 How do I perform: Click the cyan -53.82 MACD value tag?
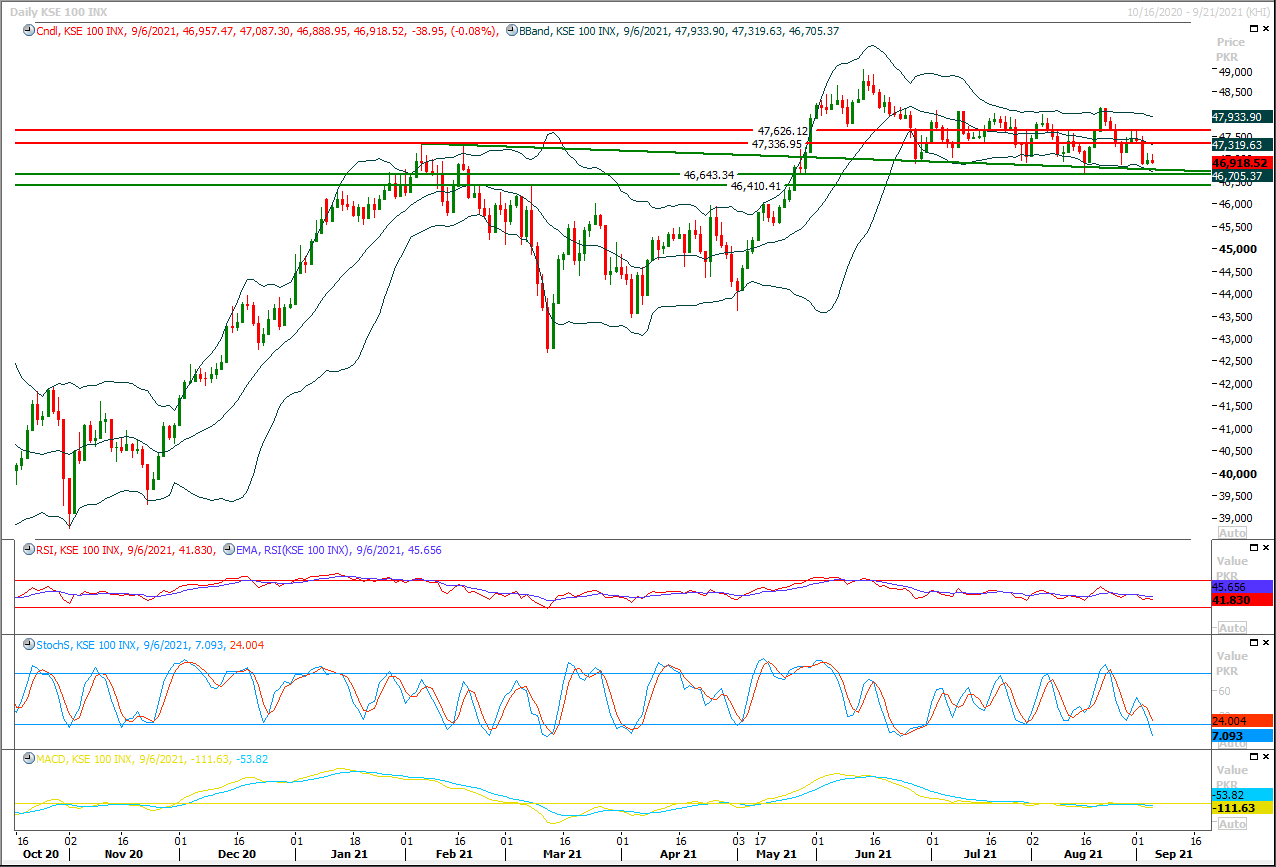click(1241, 794)
